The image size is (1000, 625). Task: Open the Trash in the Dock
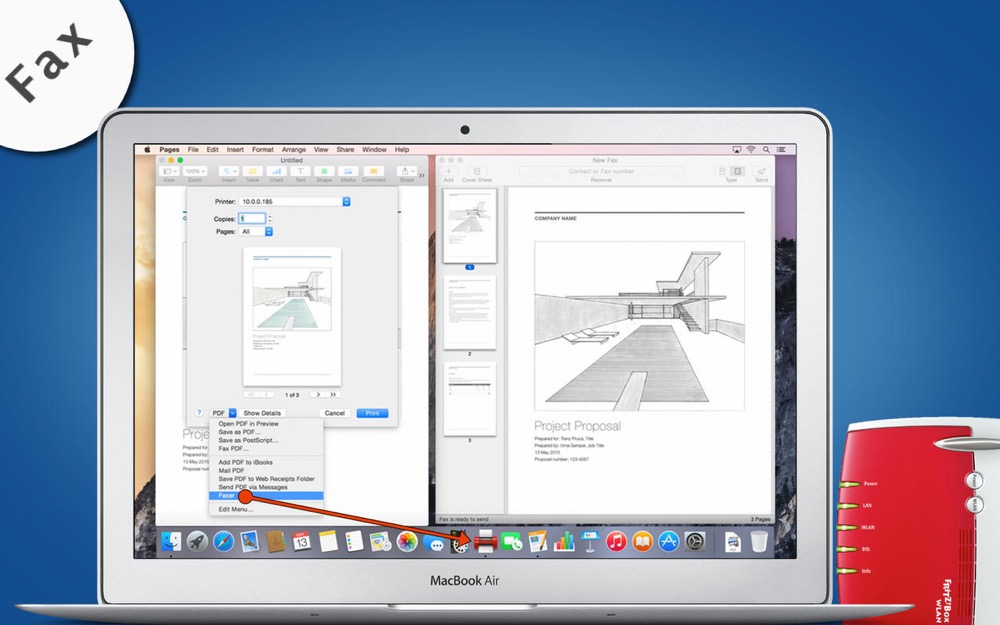[759, 541]
